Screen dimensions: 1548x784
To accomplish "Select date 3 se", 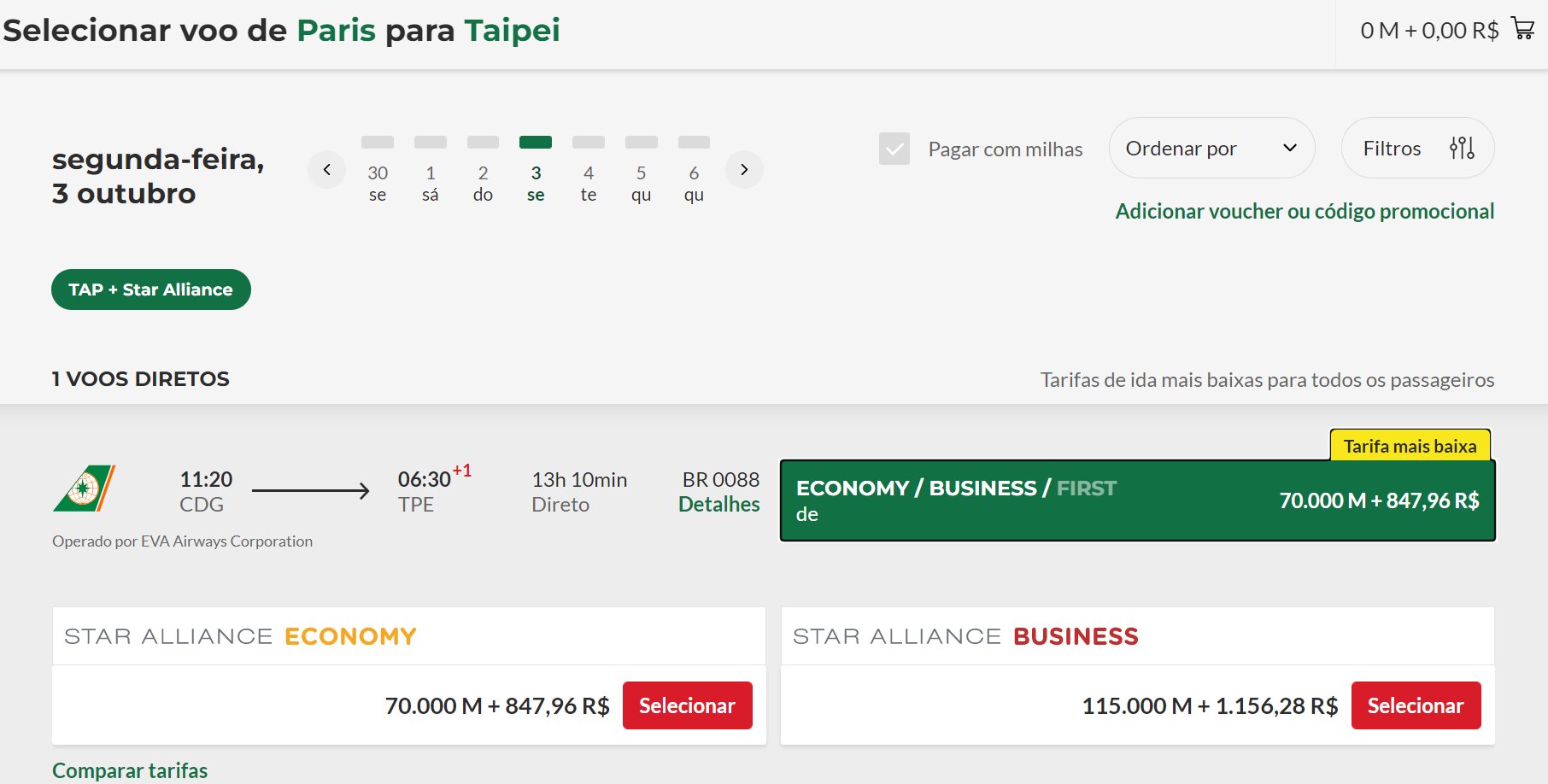I will 536,171.
